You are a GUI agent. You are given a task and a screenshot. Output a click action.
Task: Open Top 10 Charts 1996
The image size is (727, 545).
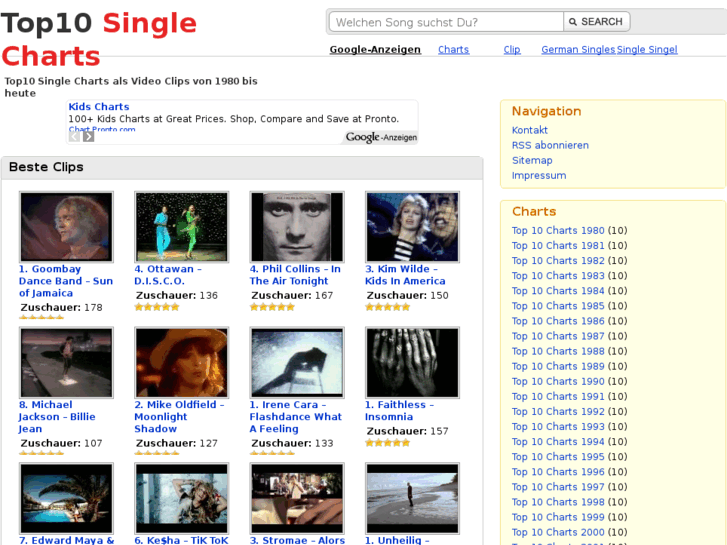[x=558, y=472]
